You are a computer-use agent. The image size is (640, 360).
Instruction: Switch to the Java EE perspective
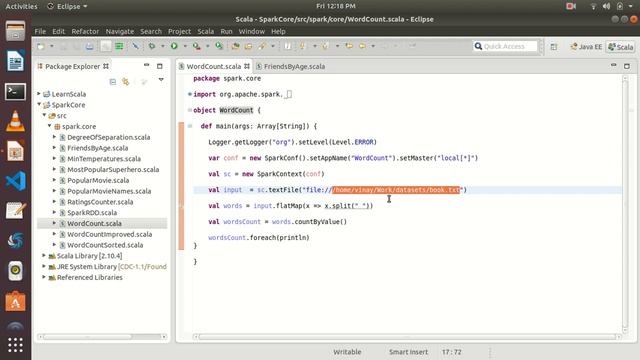[x=587, y=47]
